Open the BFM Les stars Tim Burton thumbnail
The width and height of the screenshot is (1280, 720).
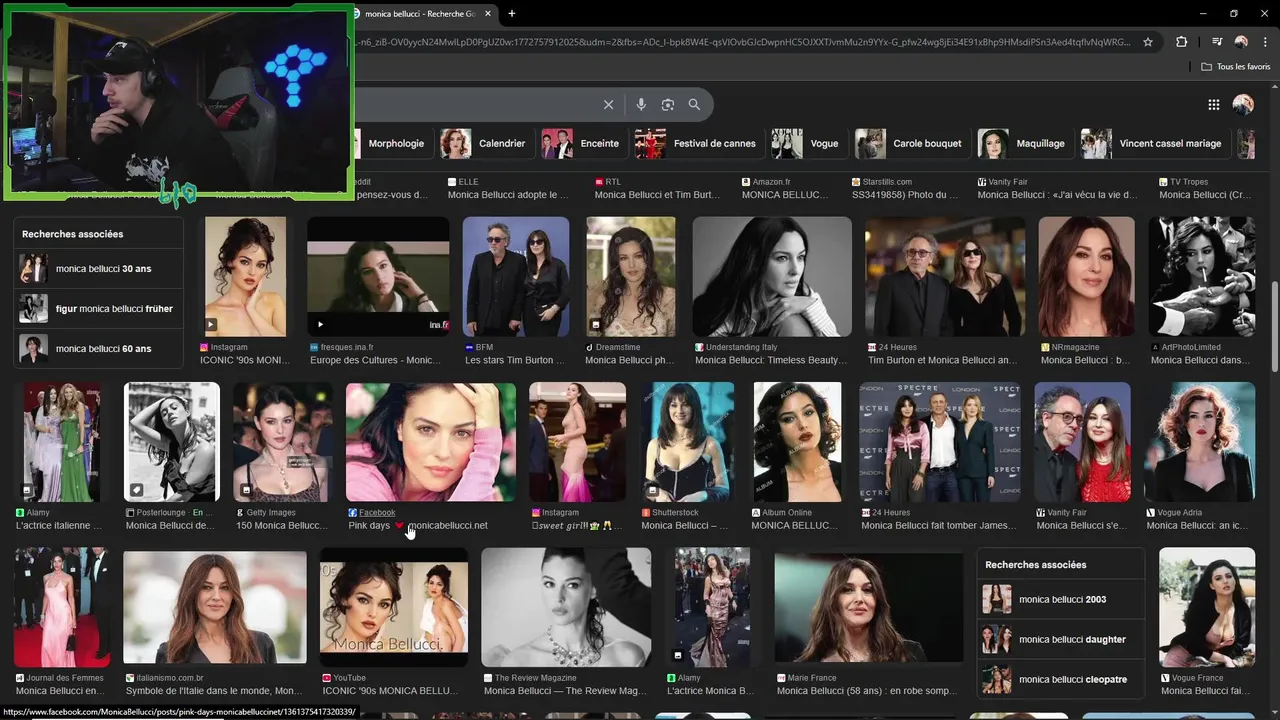click(x=516, y=276)
